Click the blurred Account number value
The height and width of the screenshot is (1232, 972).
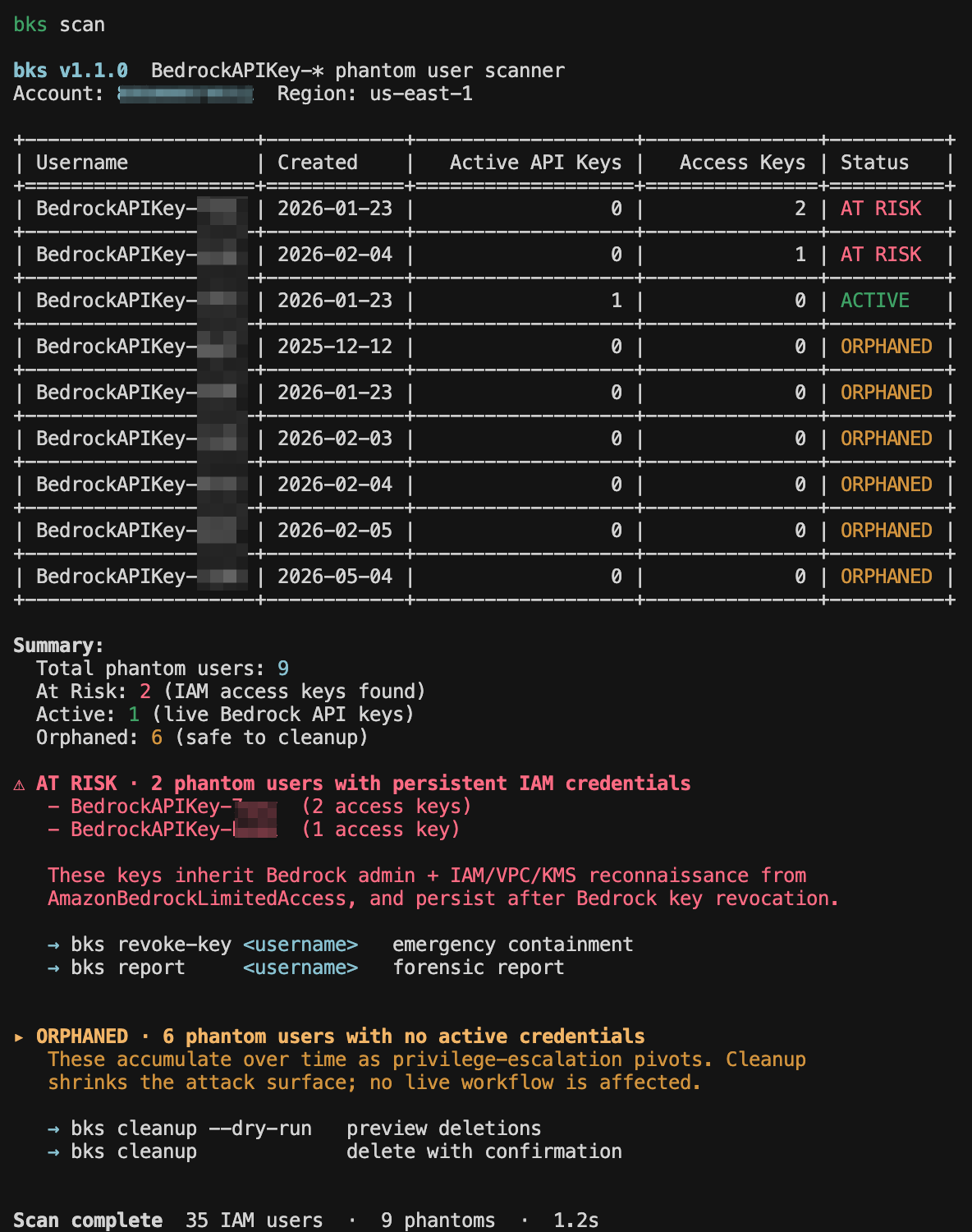(186, 94)
